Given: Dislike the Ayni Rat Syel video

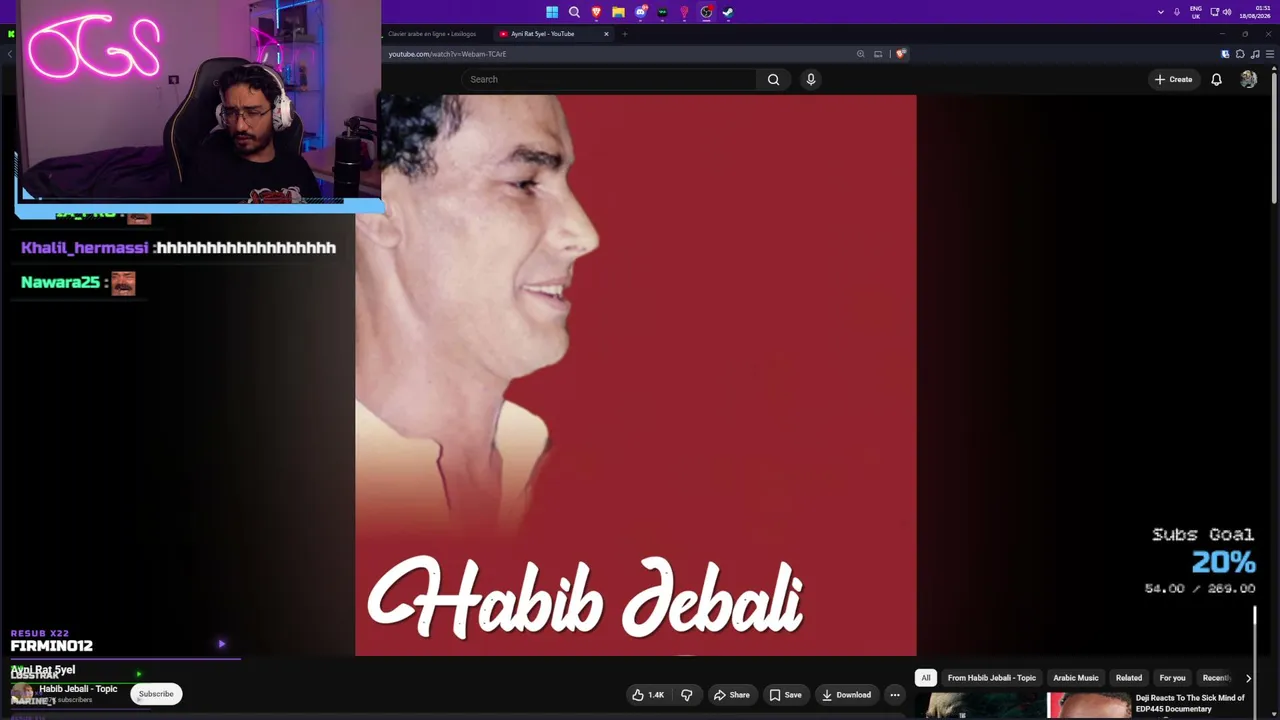Looking at the screenshot, I should [x=686, y=695].
